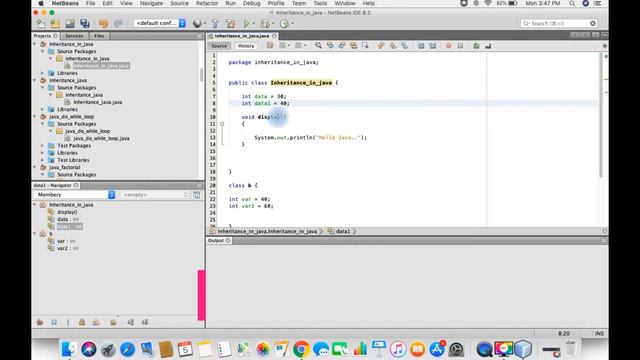
Task: Click the Shift Line Right icon
Action: tap(433, 46)
